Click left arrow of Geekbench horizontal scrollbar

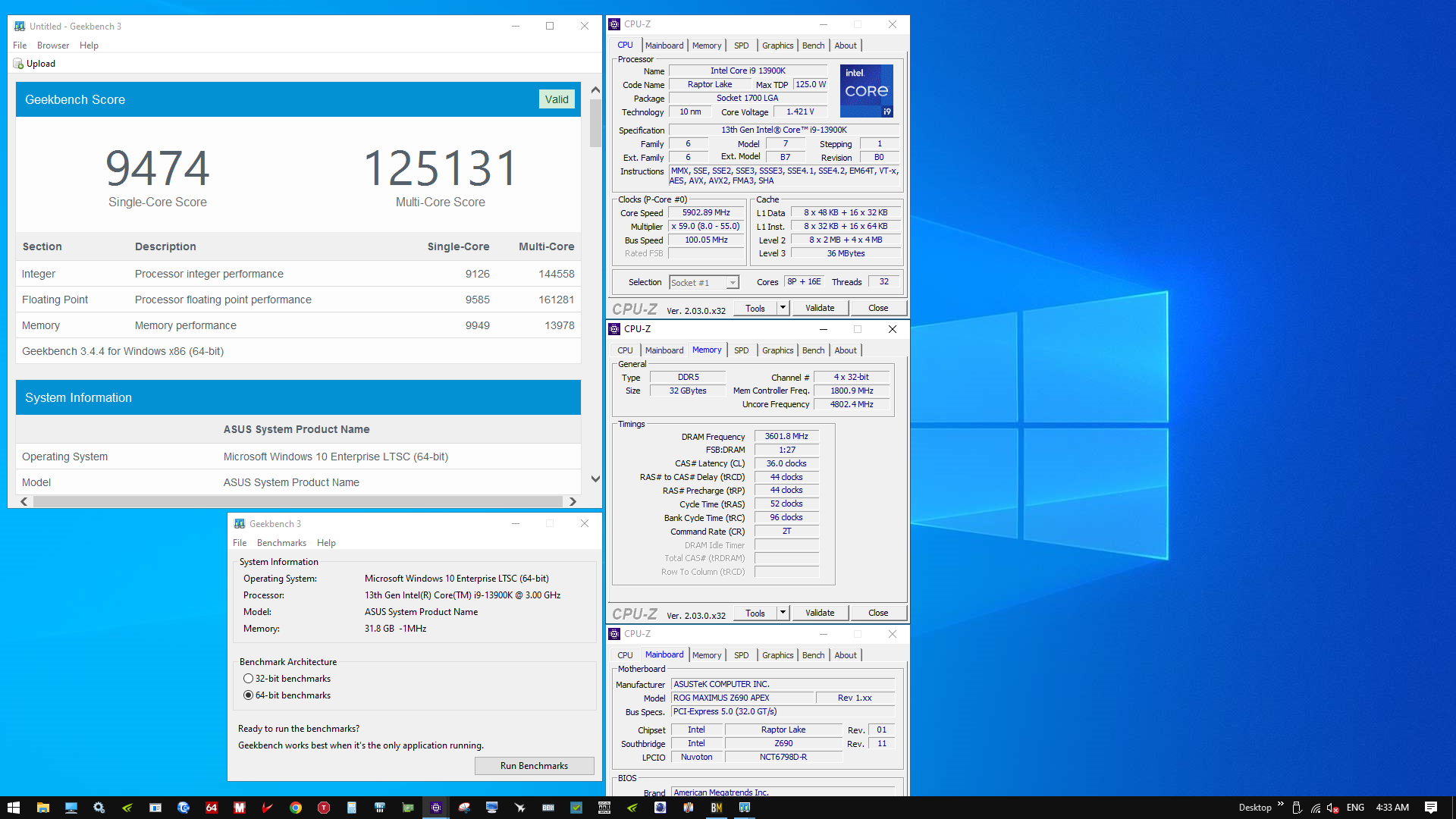click(x=24, y=502)
